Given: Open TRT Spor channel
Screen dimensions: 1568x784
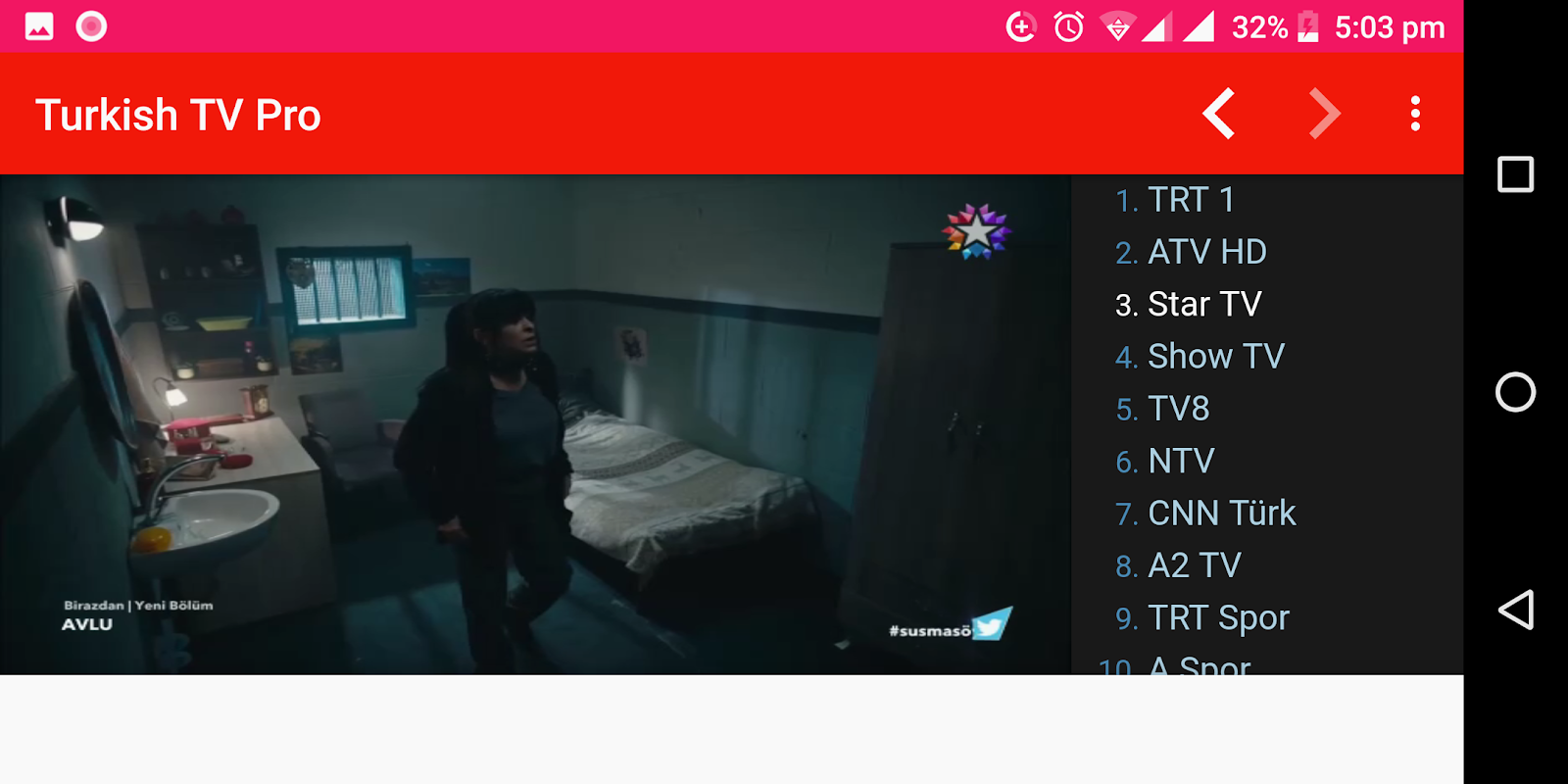Looking at the screenshot, I should tap(1202, 618).
